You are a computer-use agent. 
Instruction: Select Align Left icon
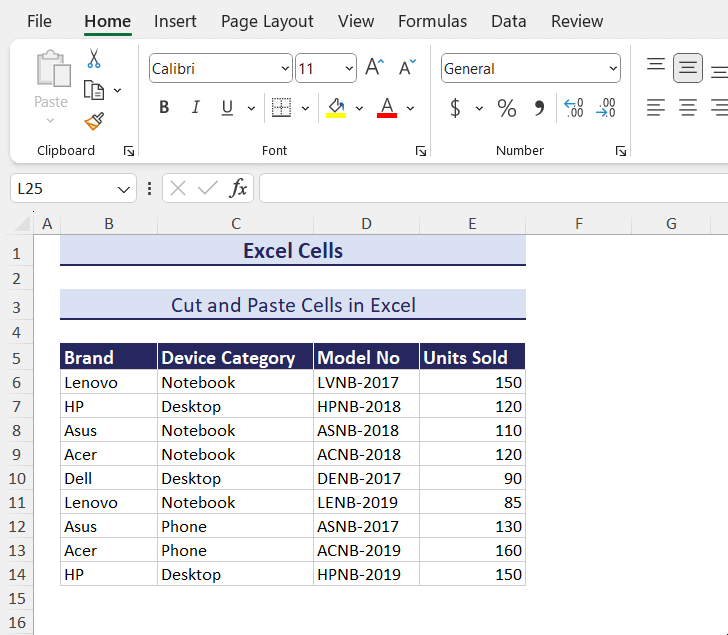point(656,108)
